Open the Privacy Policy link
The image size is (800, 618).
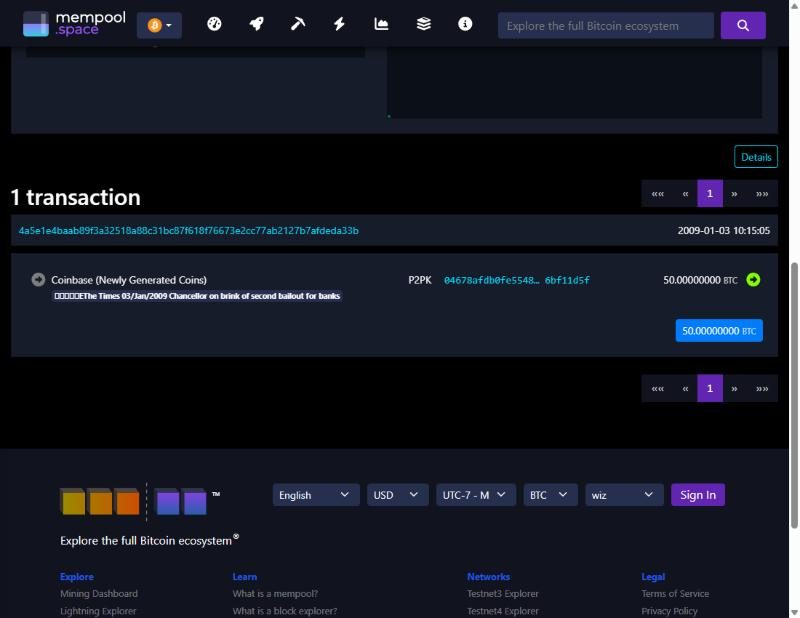[669, 611]
